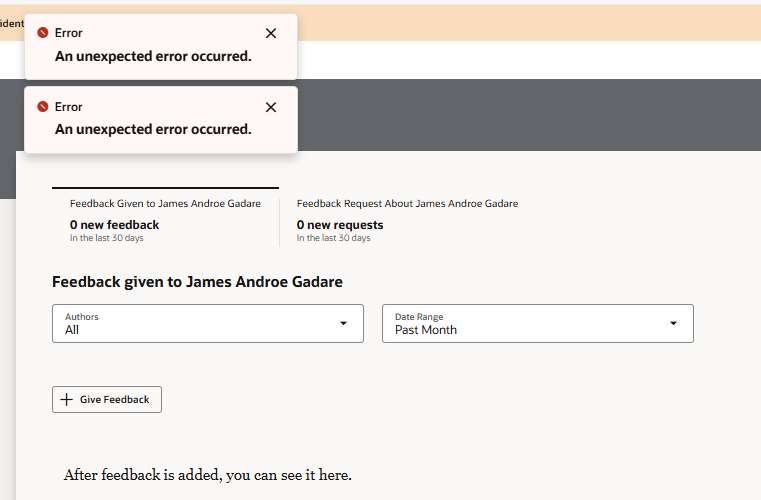This screenshot has height=500, width=761.
Task: Click the Authors dropdown arrow
Action: pos(343,323)
